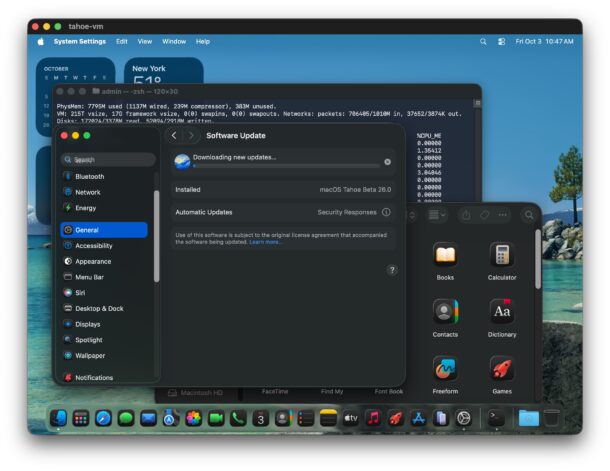Open the Window menu

(x=174, y=41)
